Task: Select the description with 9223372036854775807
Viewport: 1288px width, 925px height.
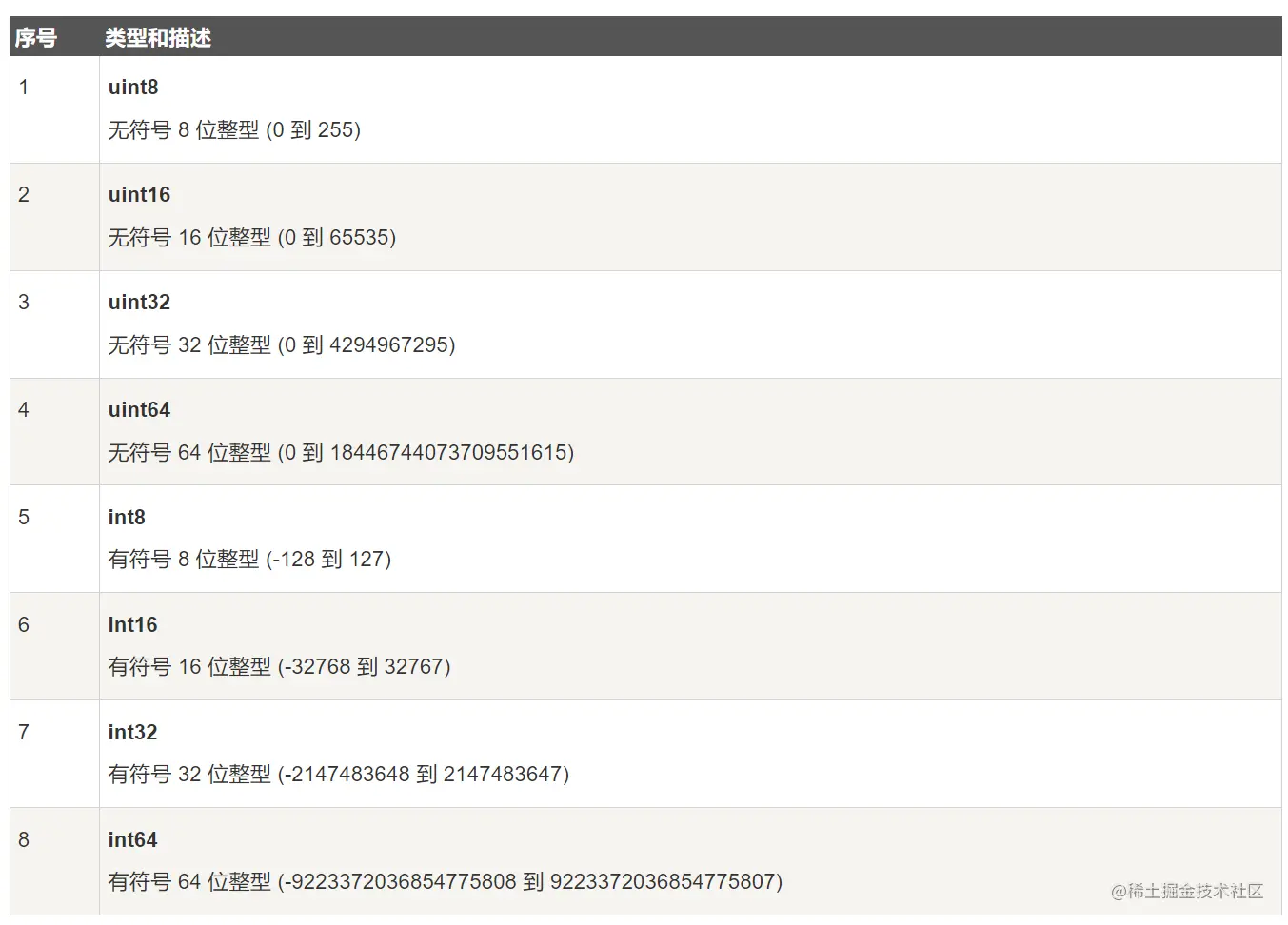Action: pyautogui.click(x=445, y=882)
